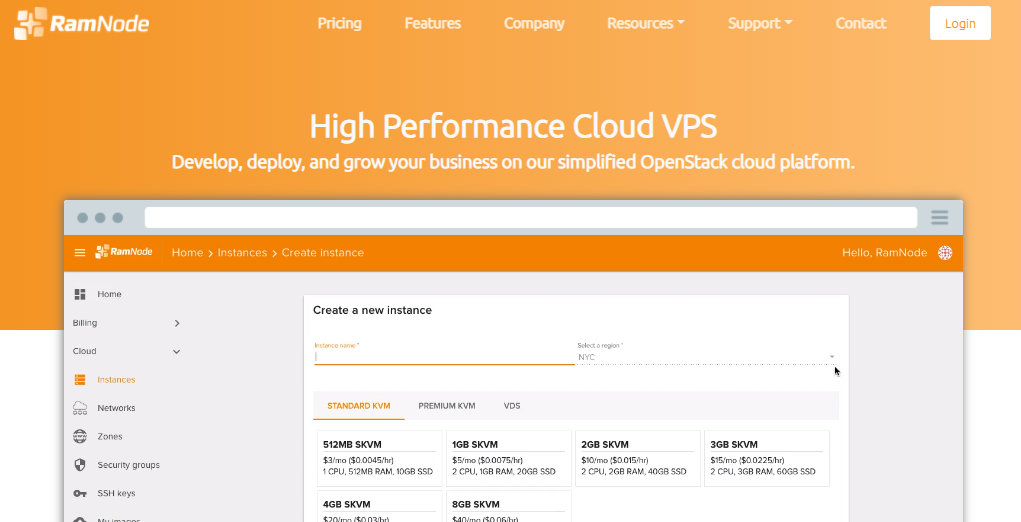
Task: Switch to the VDS tab
Action: [512, 405]
